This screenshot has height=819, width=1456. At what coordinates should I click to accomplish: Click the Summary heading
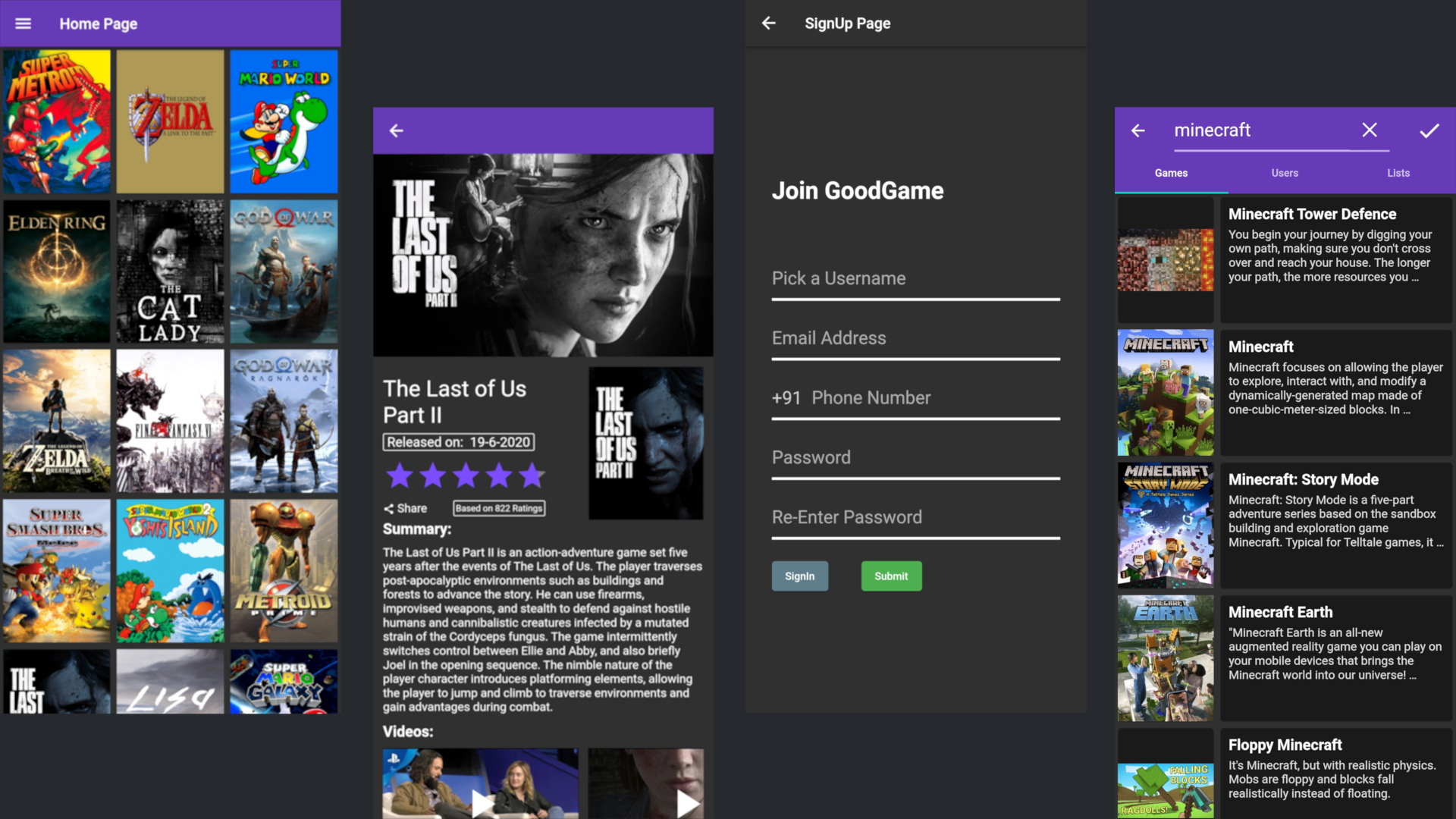pos(417,529)
